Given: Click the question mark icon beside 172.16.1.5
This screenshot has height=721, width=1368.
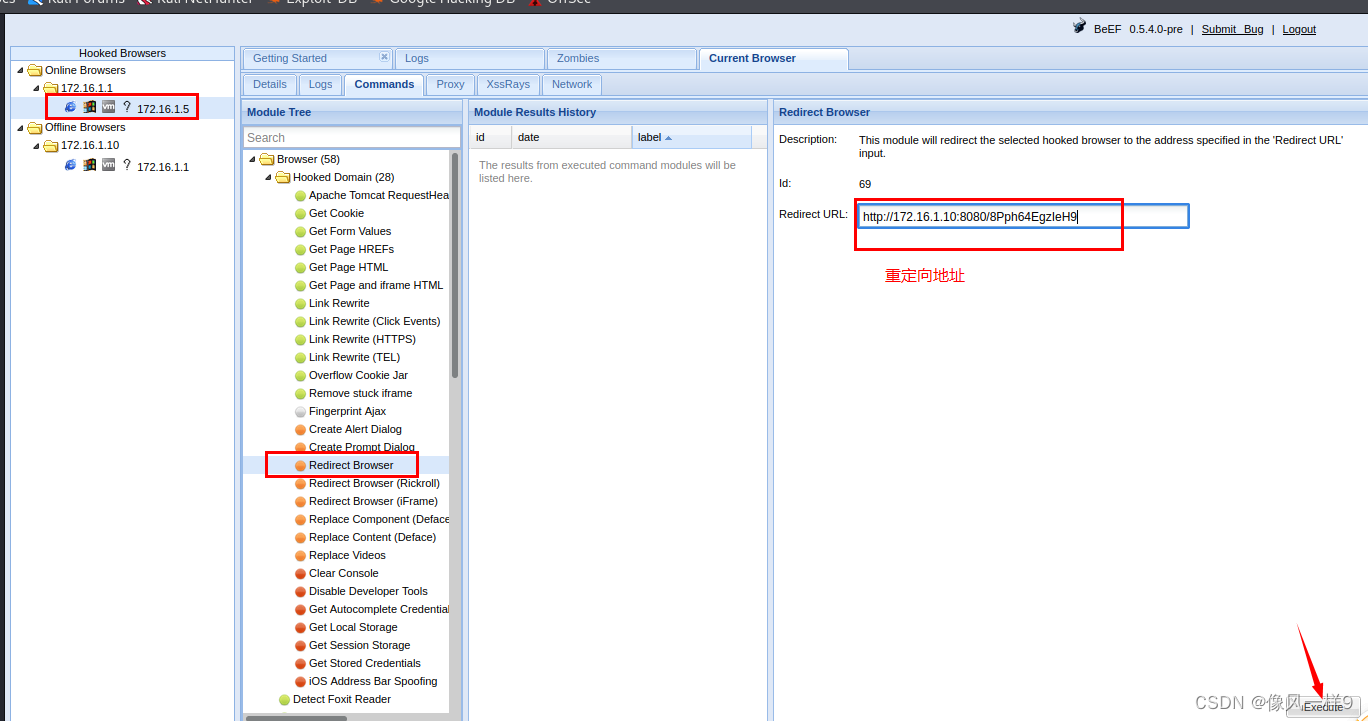Looking at the screenshot, I should click(x=127, y=107).
